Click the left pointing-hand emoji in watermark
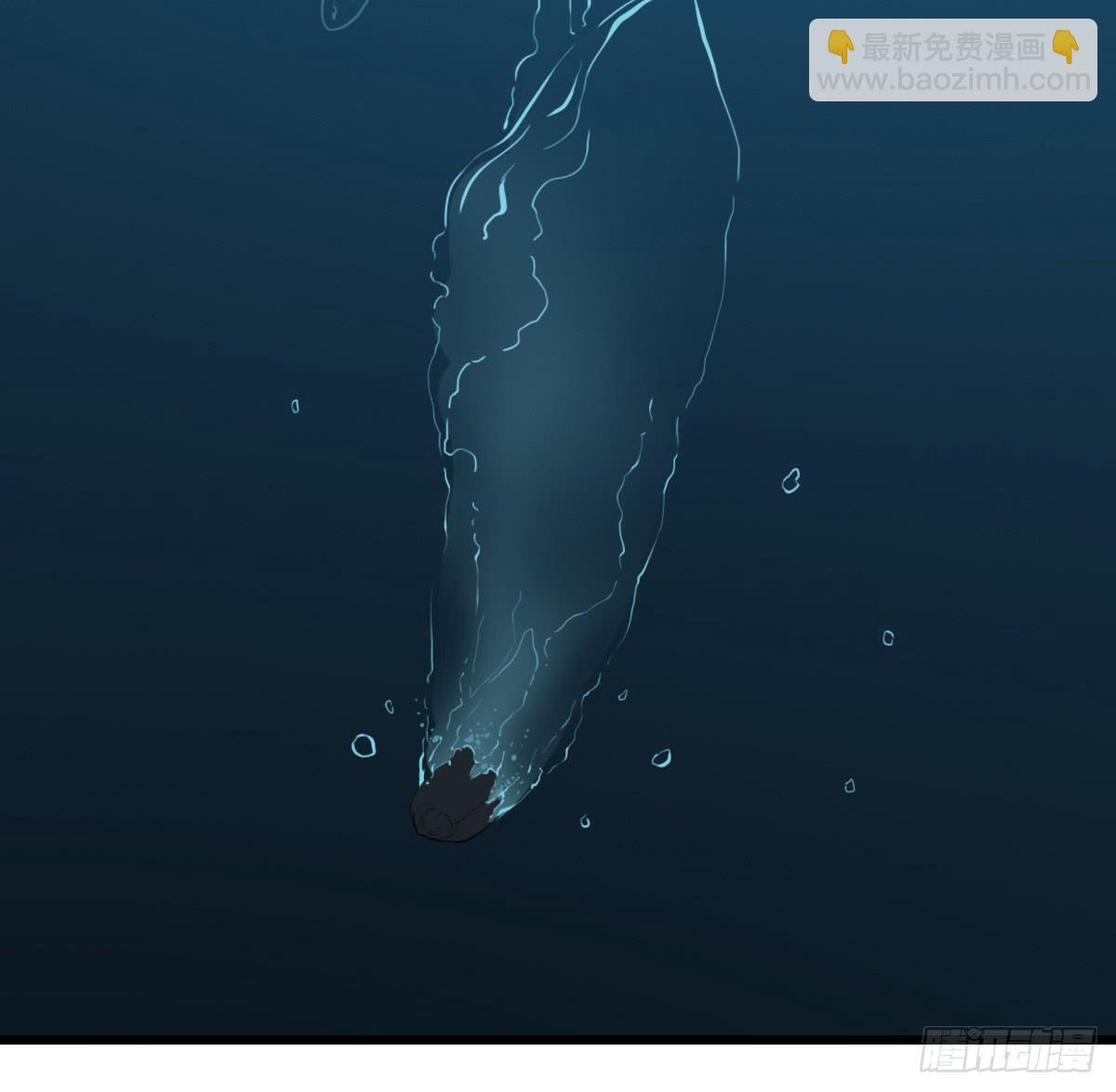 click(841, 46)
